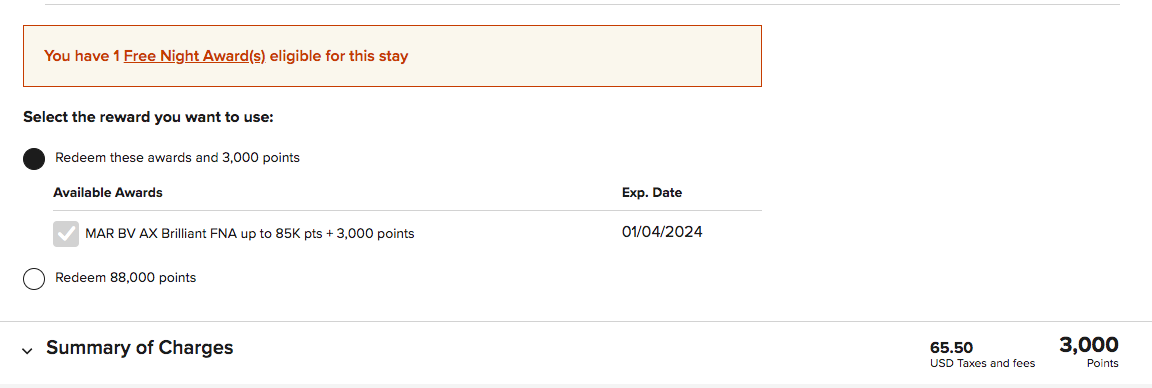This screenshot has height=388, width=1152.
Task: Click the 'Redeem 88,000 points' label text
Action: coord(126,278)
